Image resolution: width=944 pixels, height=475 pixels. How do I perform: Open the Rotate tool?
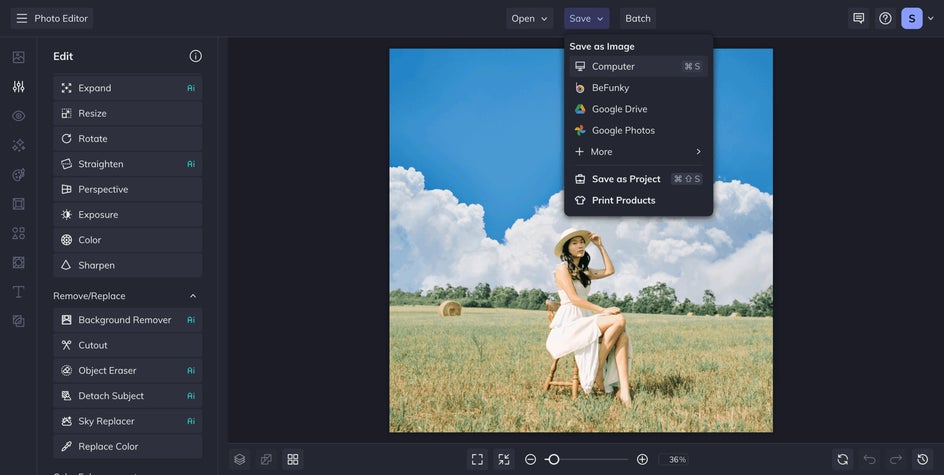pos(128,138)
